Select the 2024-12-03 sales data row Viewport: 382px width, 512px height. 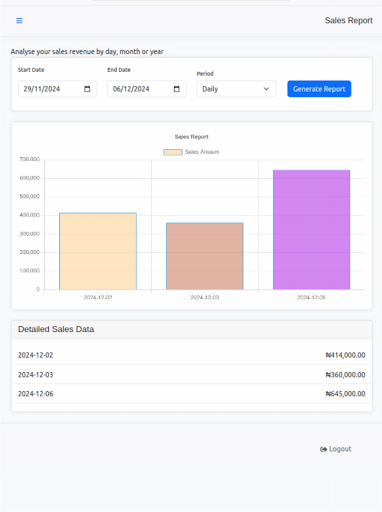(x=192, y=375)
